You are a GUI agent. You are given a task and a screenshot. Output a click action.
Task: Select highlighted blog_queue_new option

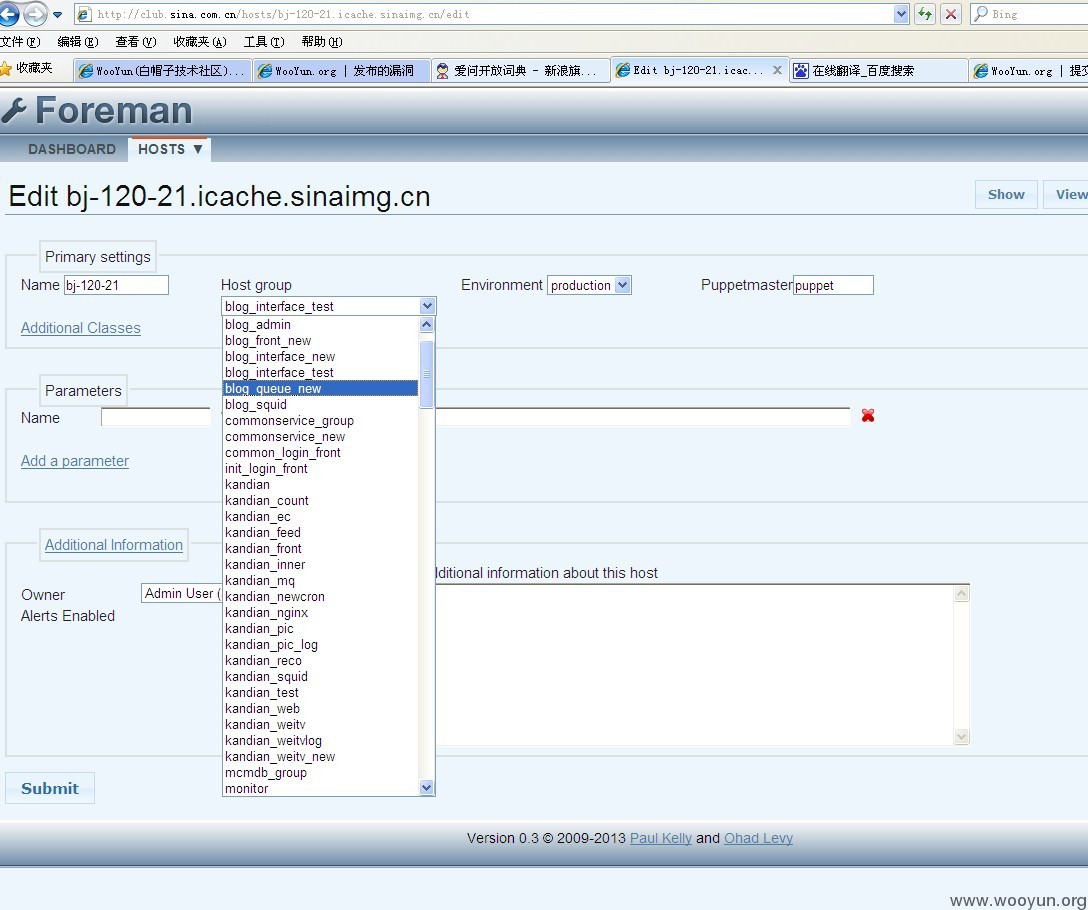321,388
